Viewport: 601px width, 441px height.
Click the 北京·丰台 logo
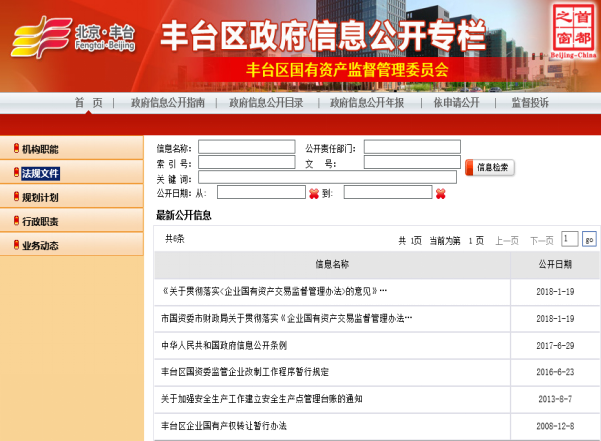(70, 39)
